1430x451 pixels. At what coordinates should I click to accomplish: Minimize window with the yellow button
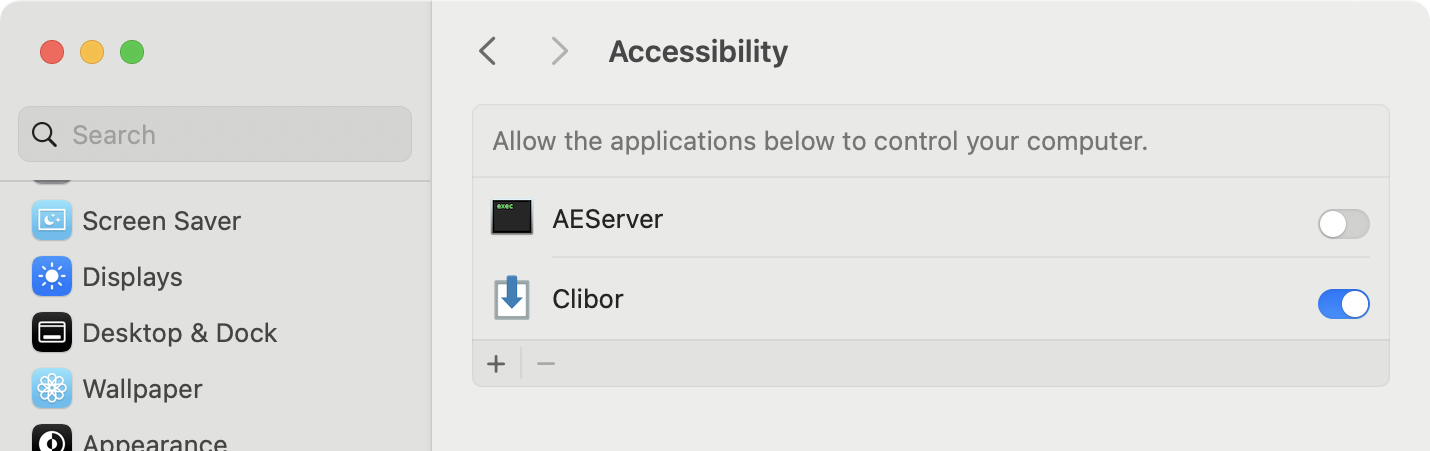coord(92,52)
